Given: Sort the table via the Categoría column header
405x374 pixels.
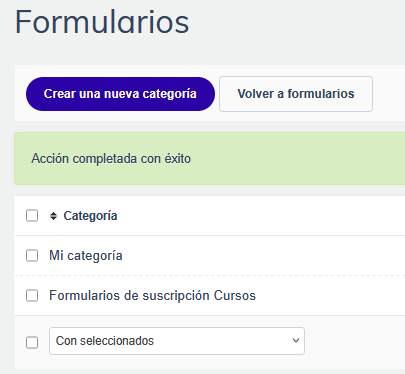Looking at the screenshot, I should pyautogui.click(x=90, y=216).
